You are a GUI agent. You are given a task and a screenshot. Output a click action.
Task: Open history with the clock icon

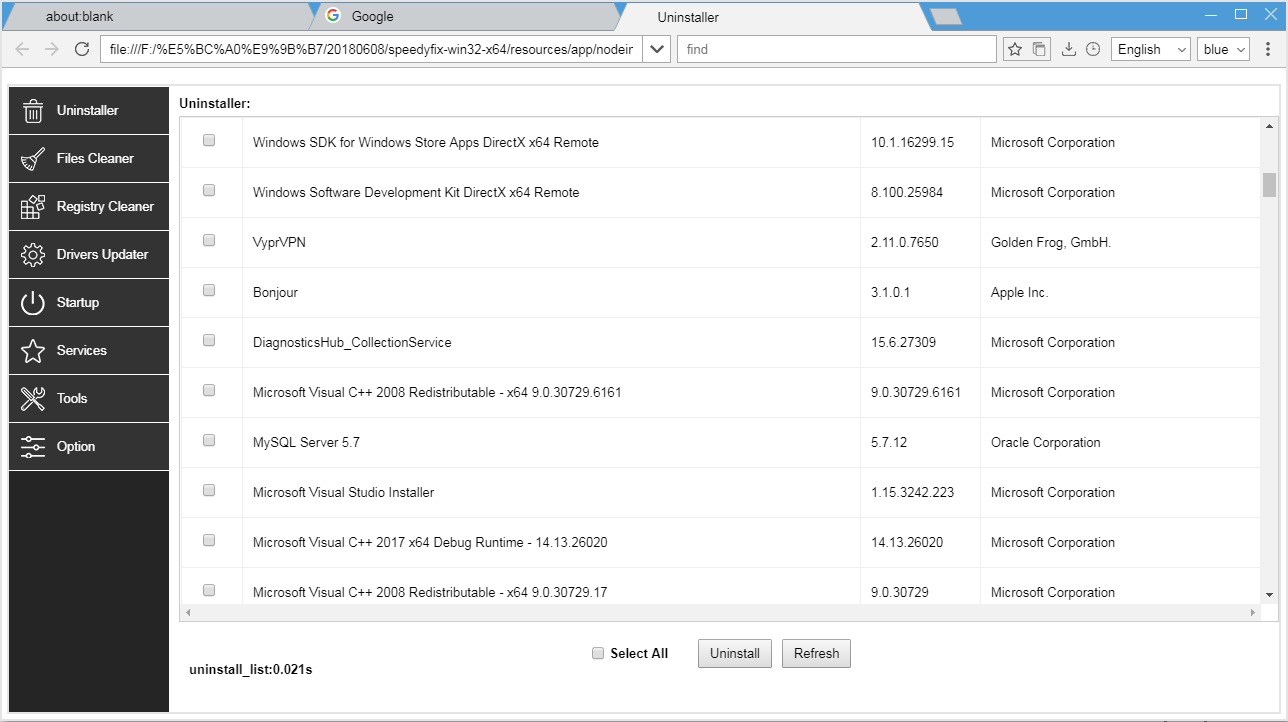tap(1093, 49)
